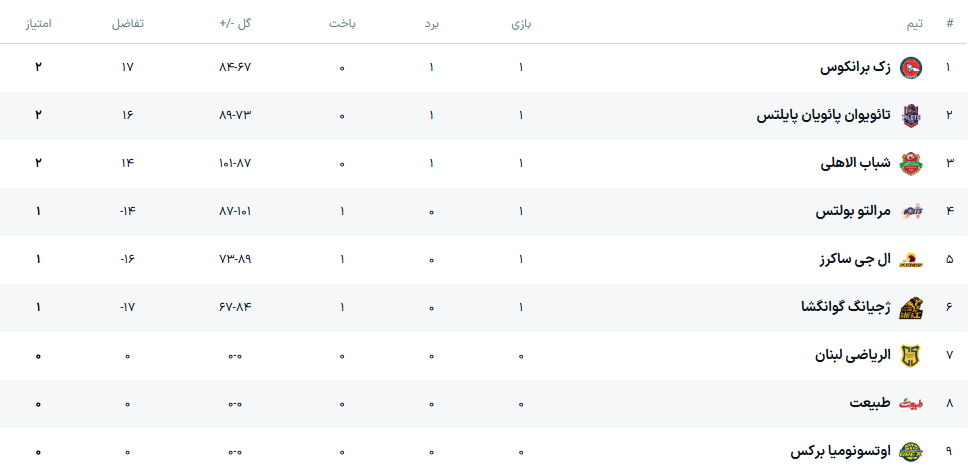Select the ال جی ساکرز team name

pos(855,260)
